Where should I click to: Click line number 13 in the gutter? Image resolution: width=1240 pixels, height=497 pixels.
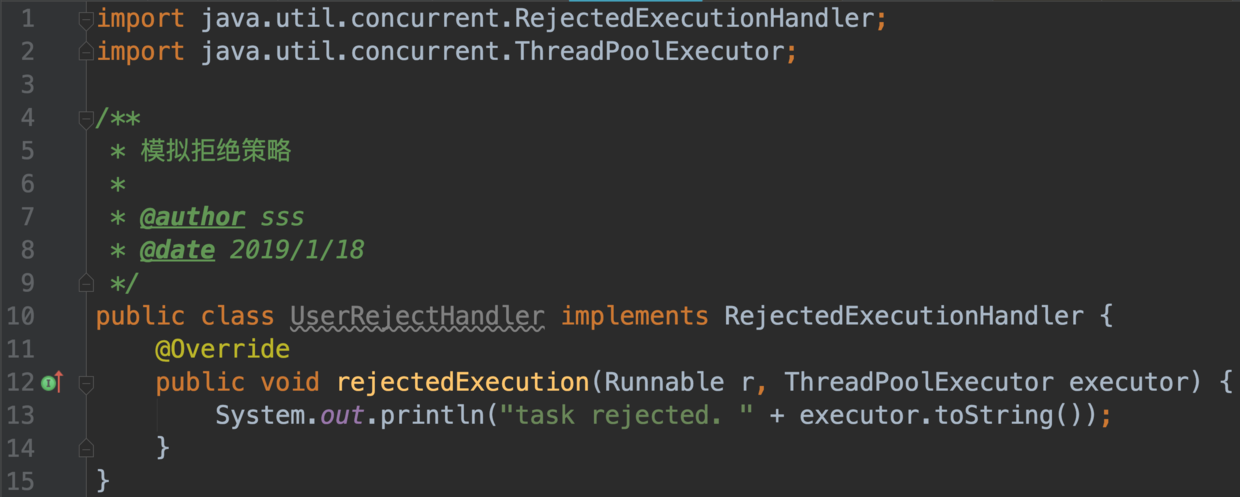[x=20, y=415]
